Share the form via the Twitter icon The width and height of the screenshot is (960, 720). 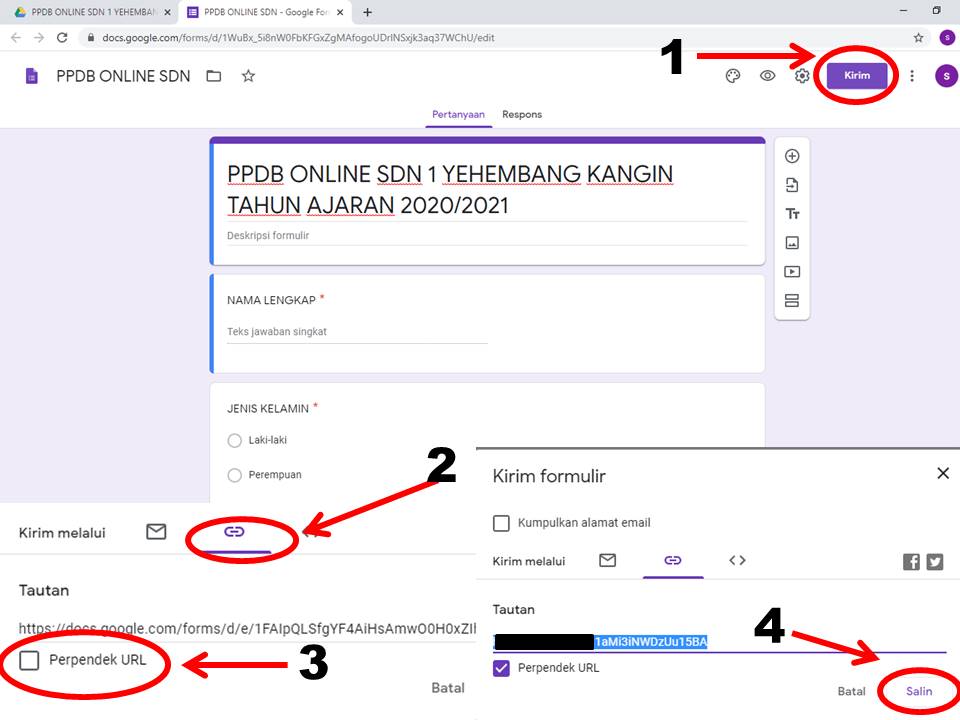coord(934,561)
